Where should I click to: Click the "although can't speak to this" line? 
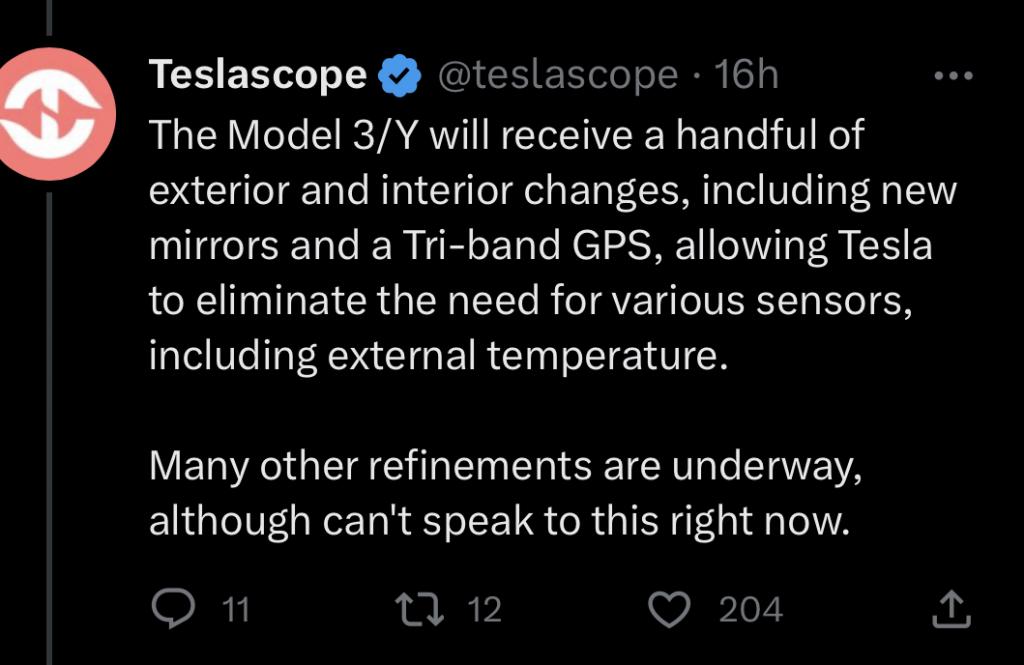point(499,522)
